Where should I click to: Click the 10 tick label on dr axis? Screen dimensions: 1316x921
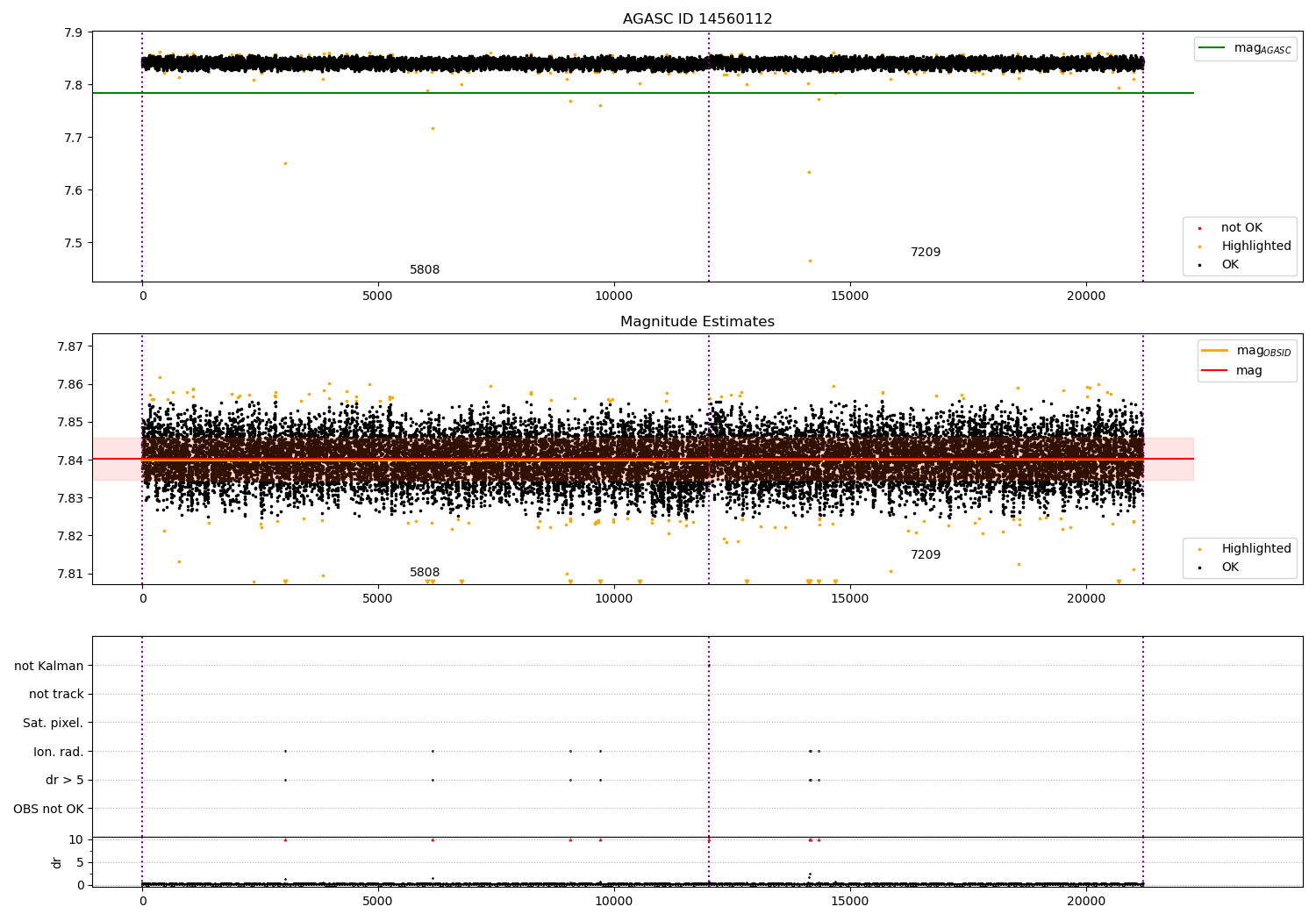tap(76, 840)
